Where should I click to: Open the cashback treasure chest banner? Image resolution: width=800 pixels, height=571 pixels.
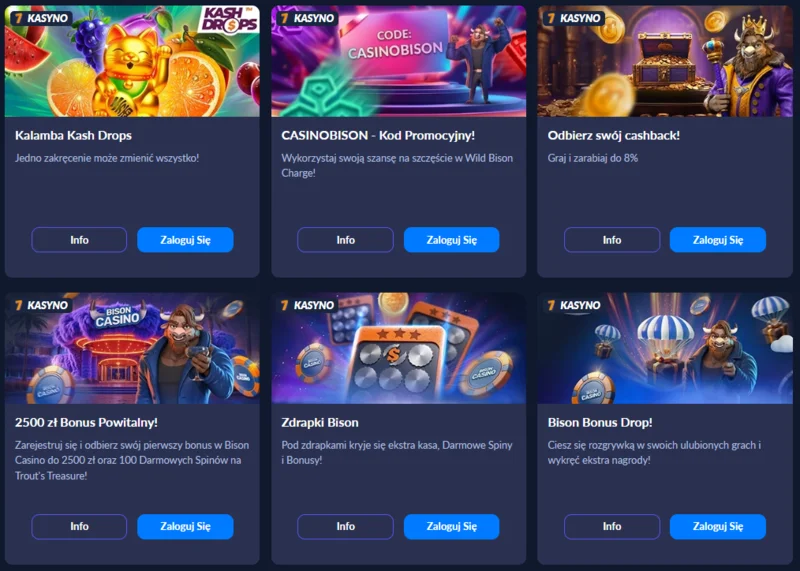pyautogui.click(x=665, y=61)
